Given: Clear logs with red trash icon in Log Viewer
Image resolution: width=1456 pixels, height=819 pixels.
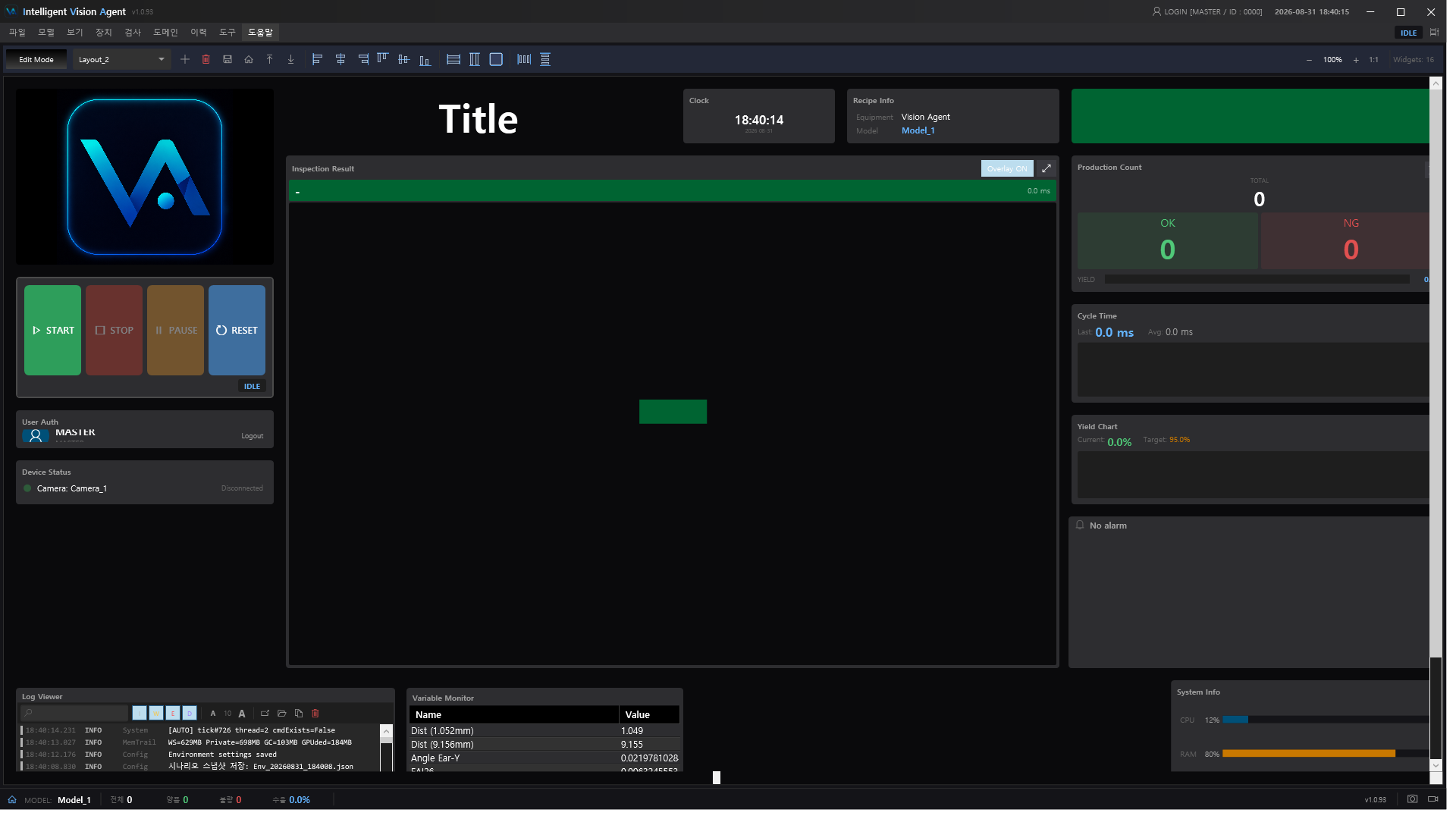Looking at the screenshot, I should [315, 714].
